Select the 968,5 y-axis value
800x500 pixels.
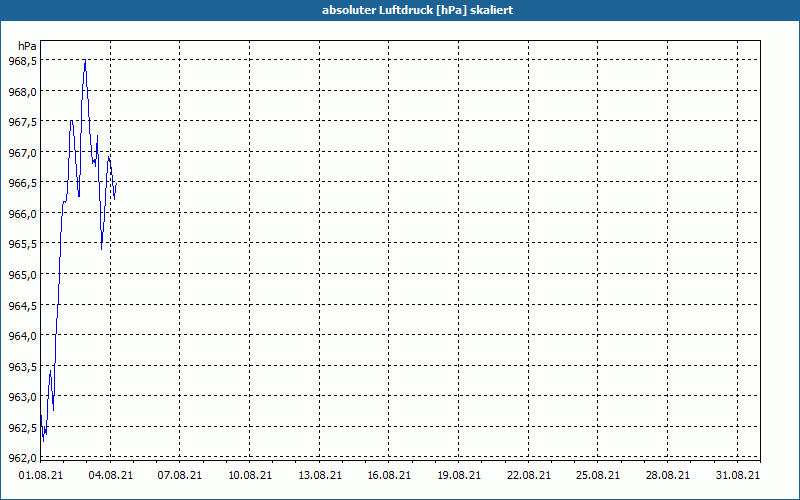point(22,61)
